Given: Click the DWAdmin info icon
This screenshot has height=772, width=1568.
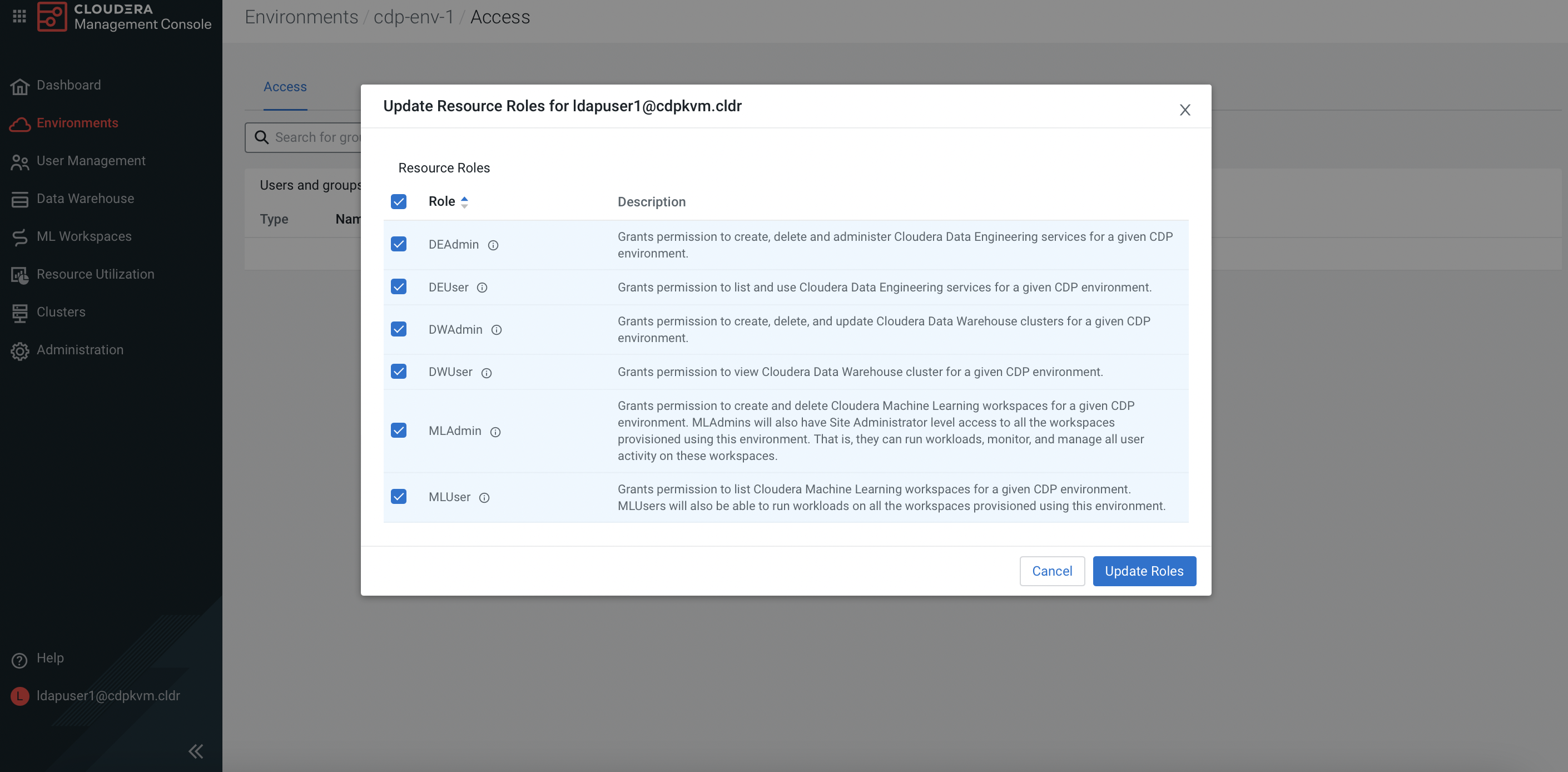Looking at the screenshot, I should point(497,330).
